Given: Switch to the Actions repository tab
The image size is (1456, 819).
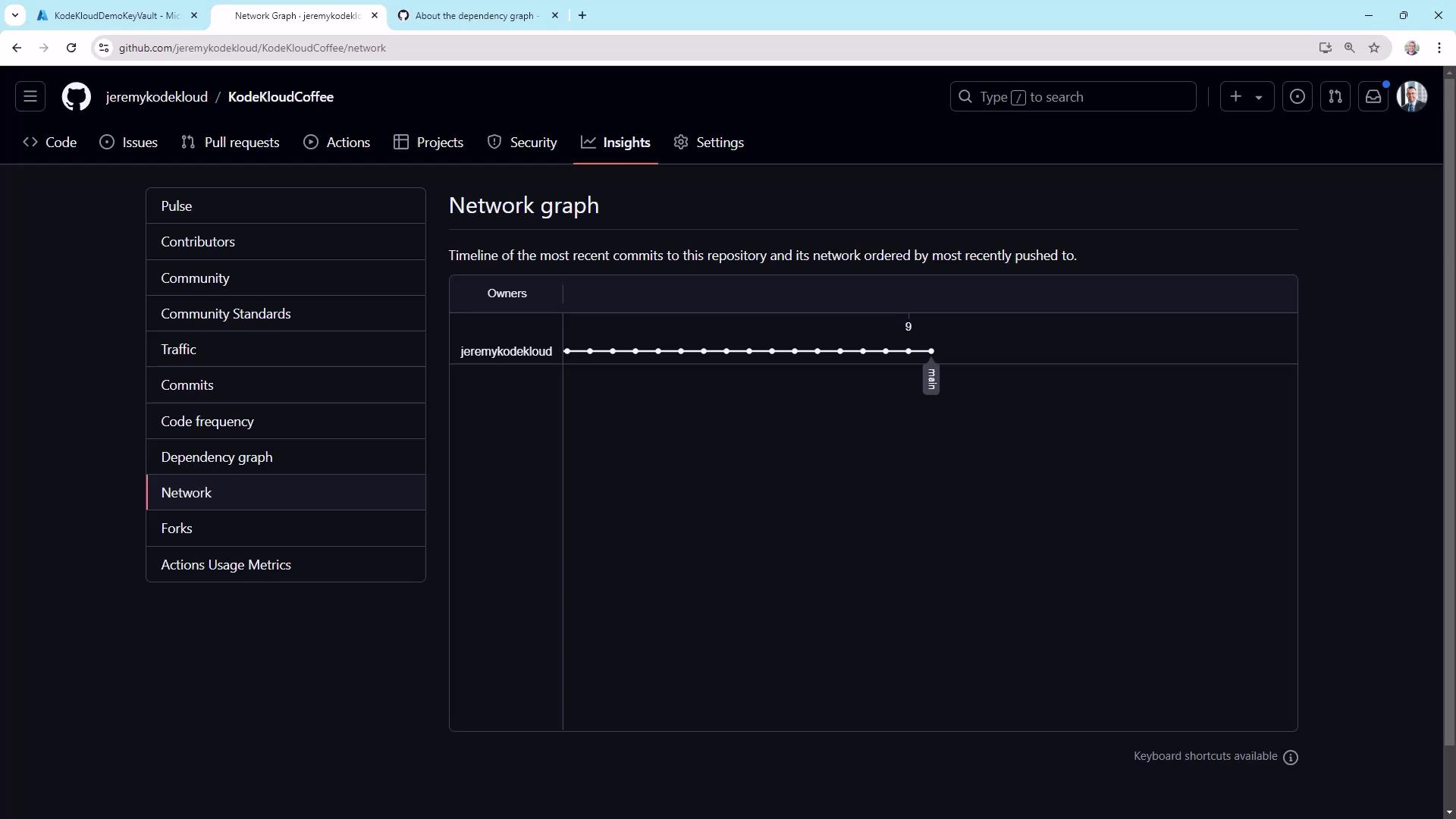Looking at the screenshot, I should (x=337, y=142).
